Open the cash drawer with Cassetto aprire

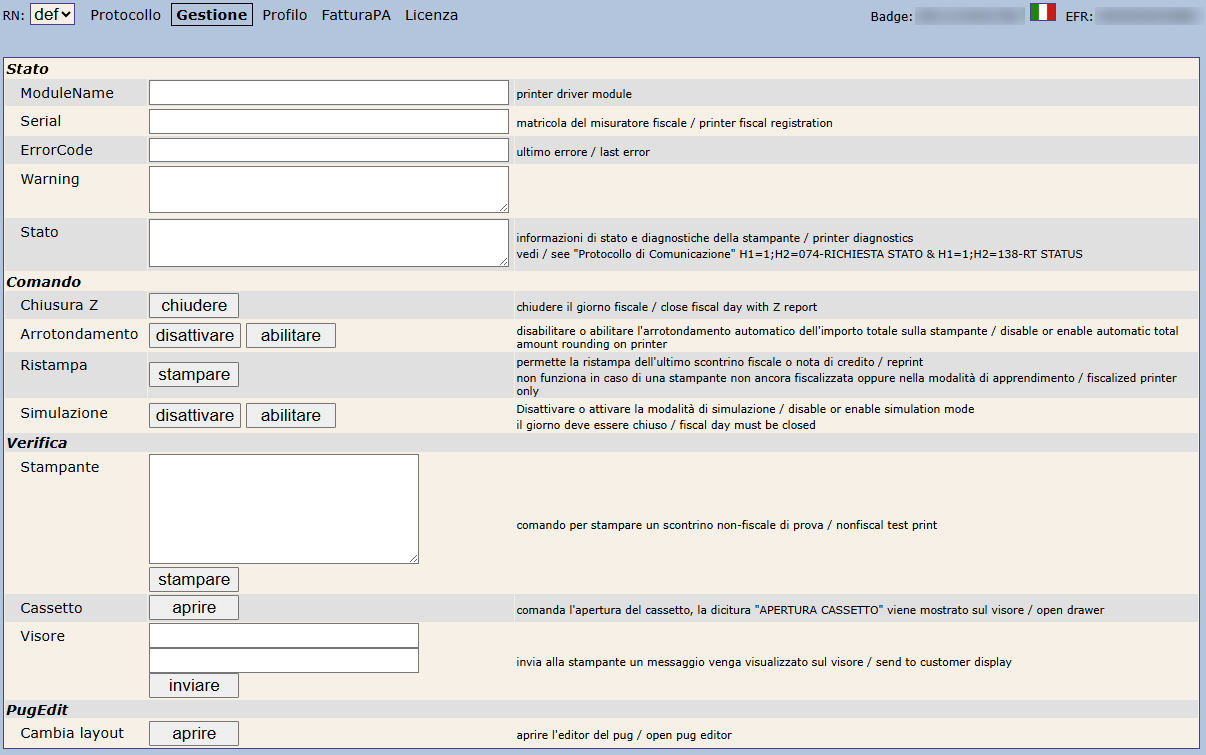(x=194, y=607)
